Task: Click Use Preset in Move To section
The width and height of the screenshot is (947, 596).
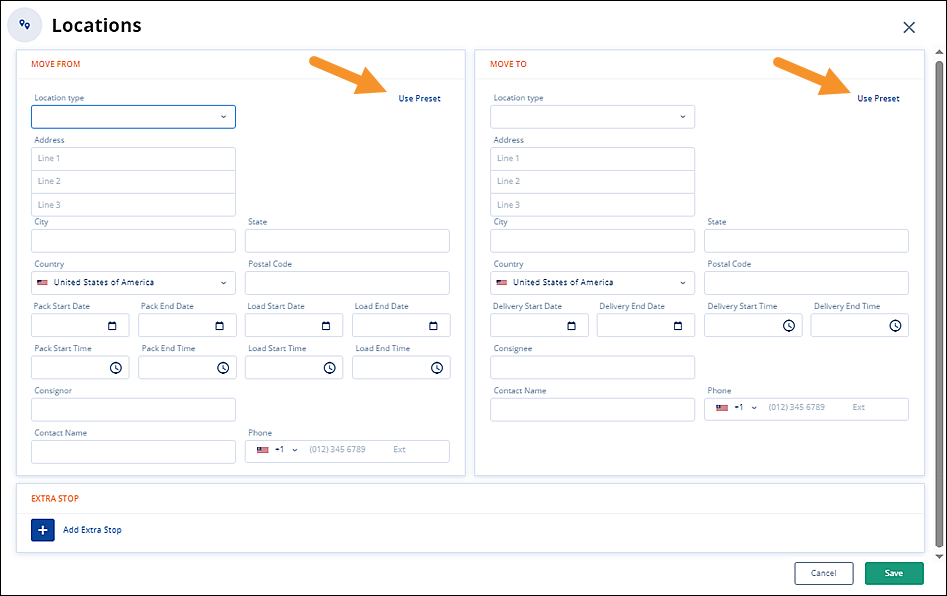Action: click(x=878, y=99)
